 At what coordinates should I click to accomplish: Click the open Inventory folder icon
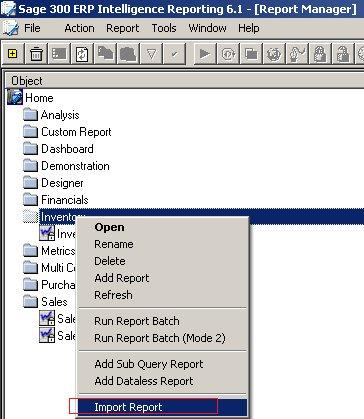[31, 217]
